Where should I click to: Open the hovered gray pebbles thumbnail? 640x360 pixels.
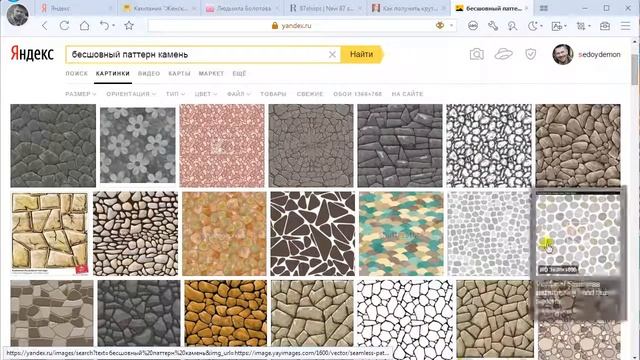(578, 234)
